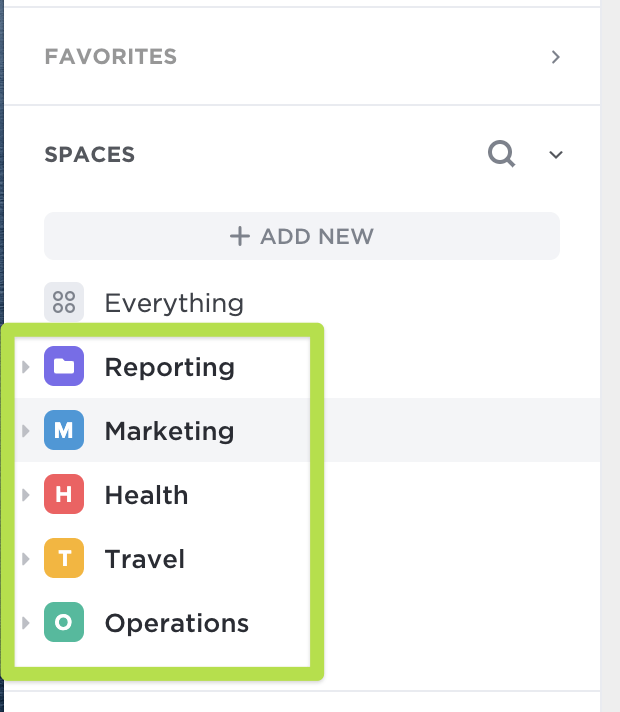Click the yellow Travel T icon
Screen dimensions: 620x712
click(64, 559)
